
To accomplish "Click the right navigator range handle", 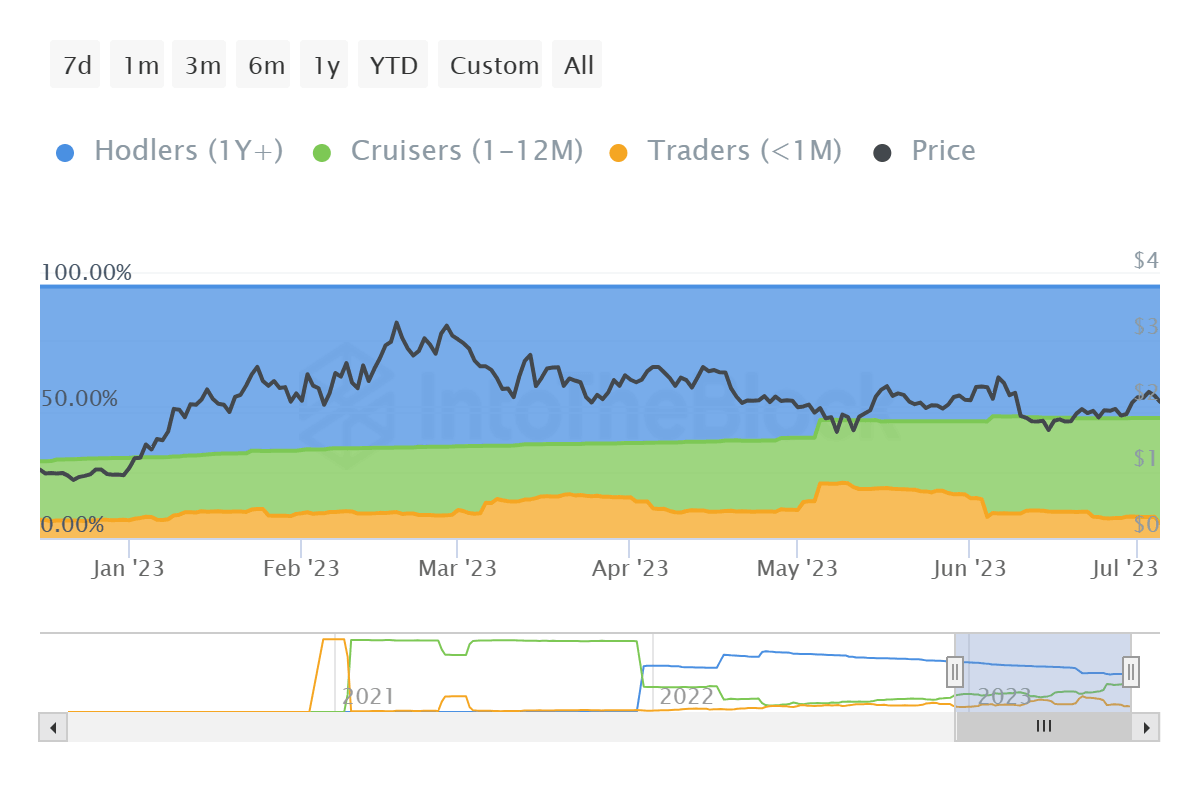I will tap(1131, 671).
